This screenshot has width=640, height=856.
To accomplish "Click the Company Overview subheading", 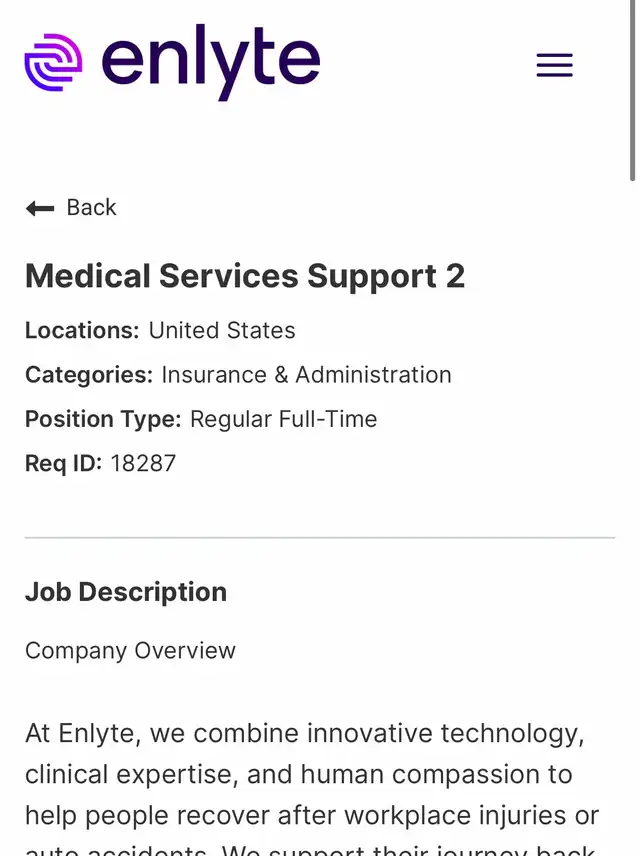I will [x=130, y=651].
